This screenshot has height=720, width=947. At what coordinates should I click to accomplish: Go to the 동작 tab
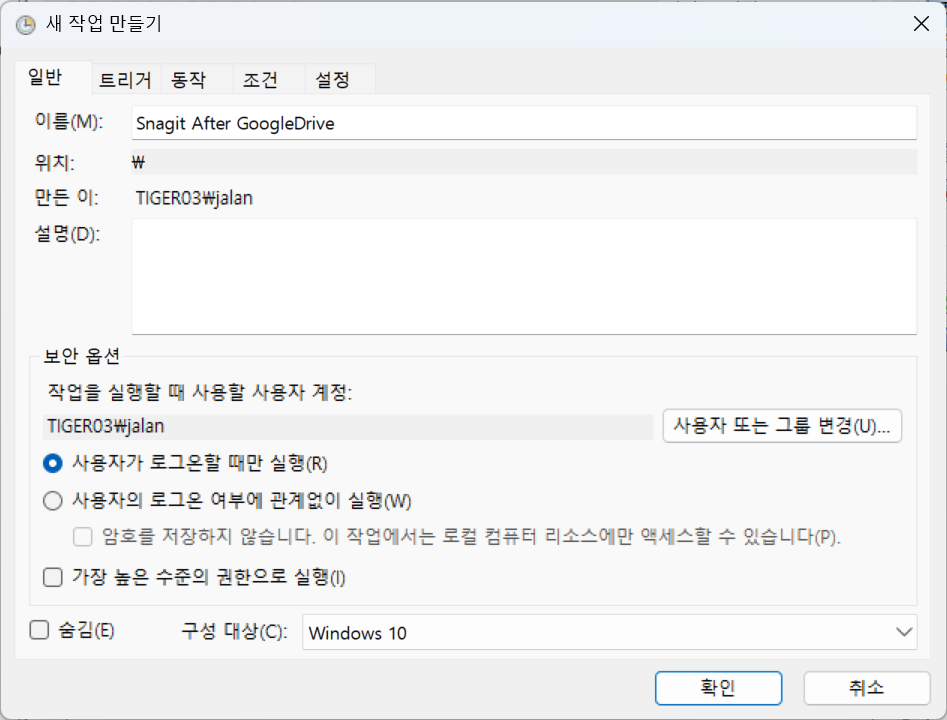(188, 80)
